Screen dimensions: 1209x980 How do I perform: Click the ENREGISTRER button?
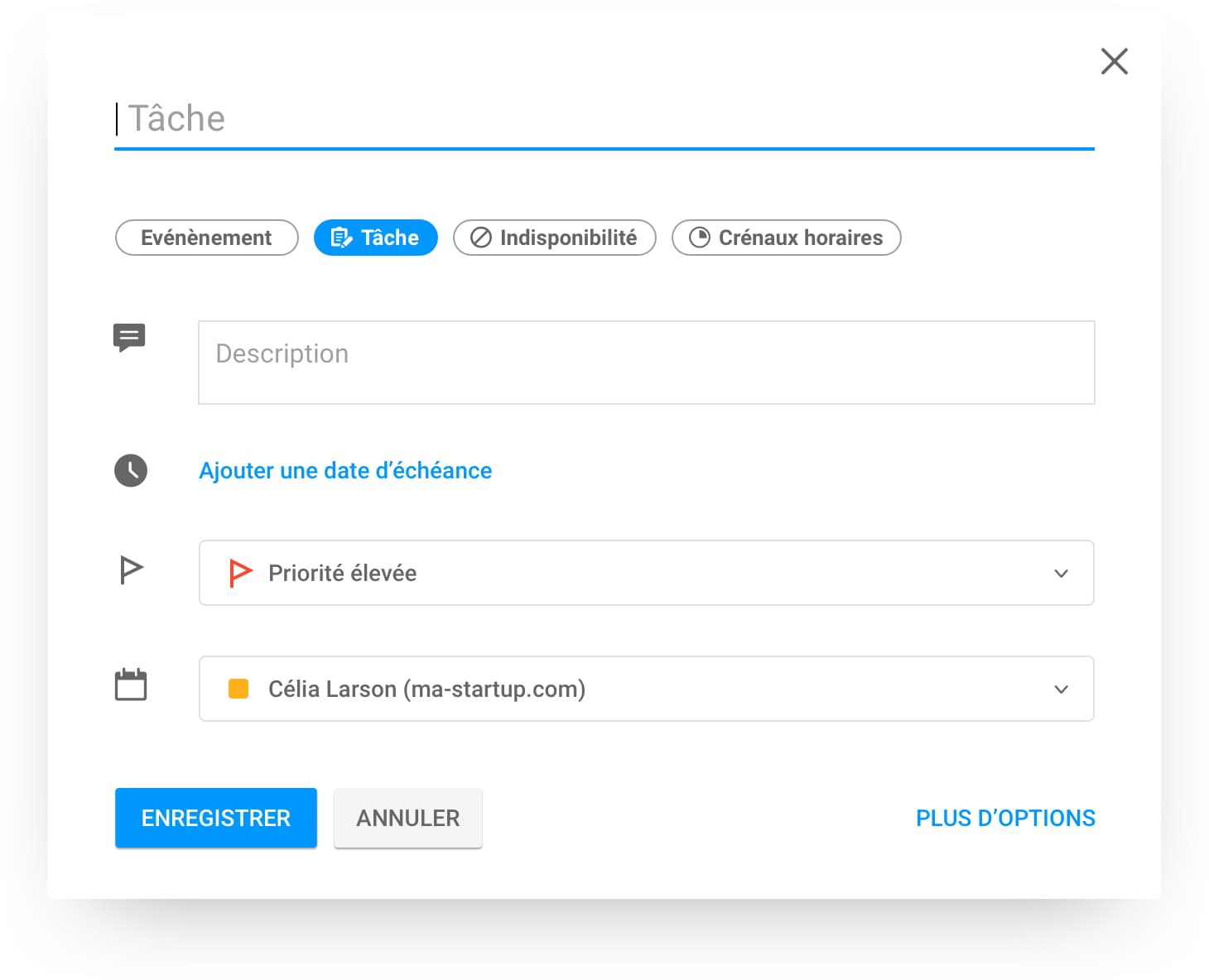[x=216, y=818]
